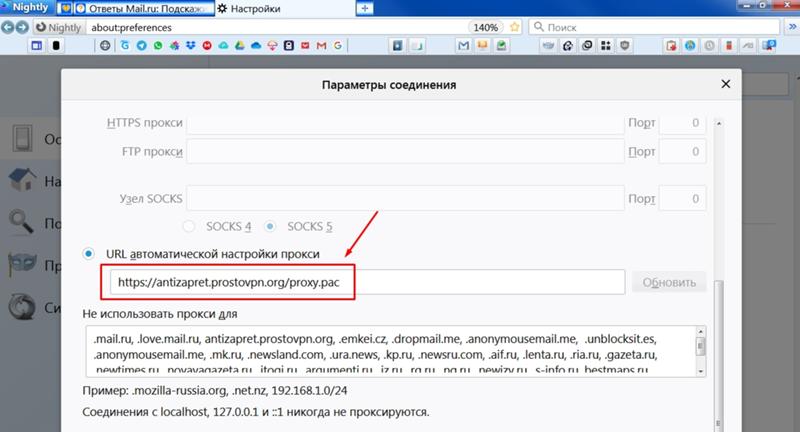The width and height of the screenshot is (800, 432).
Task: Open the Gmail M bookmark icon
Action: [x=321, y=45]
